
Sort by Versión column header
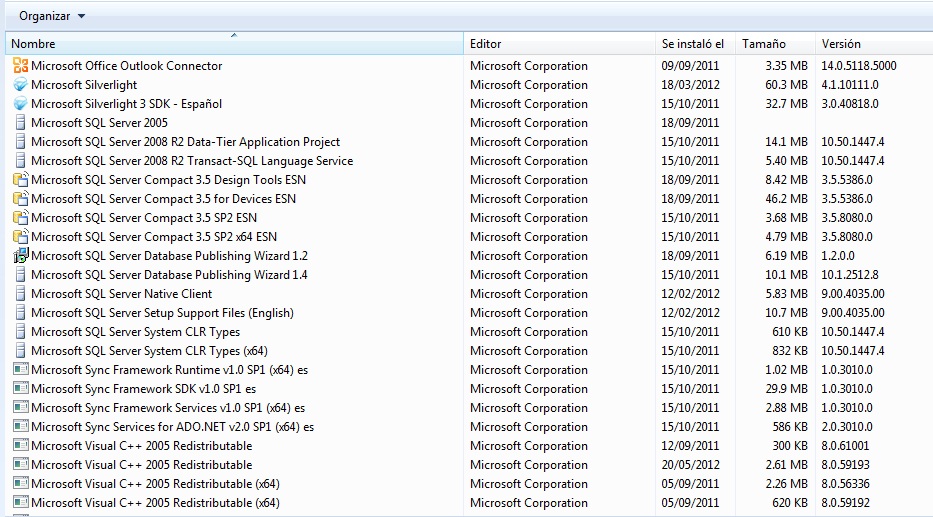click(x=873, y=43)
